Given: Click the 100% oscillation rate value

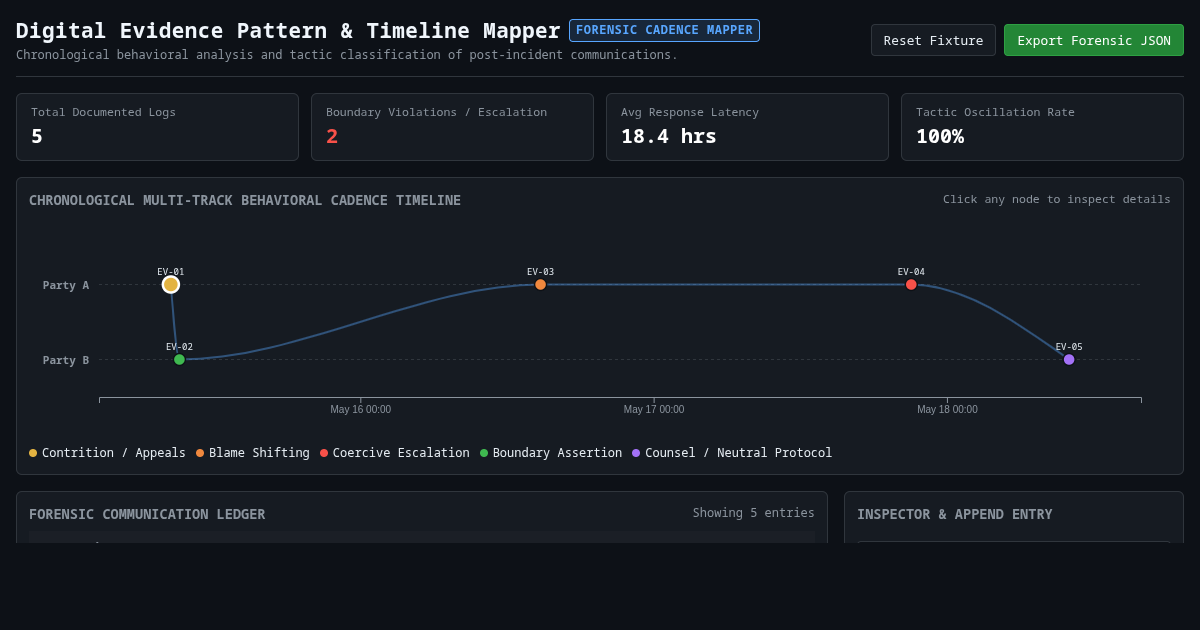Looking at the screenshot, I should [x=940, y=136].
